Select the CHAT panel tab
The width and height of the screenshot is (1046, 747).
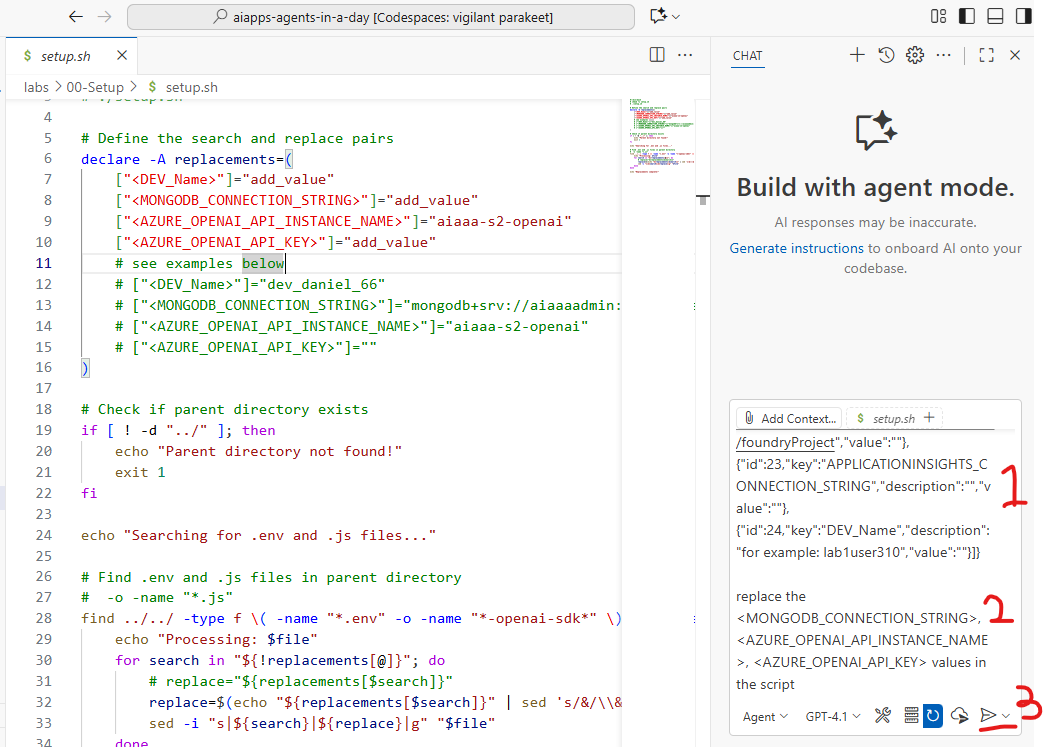[747, 56]
